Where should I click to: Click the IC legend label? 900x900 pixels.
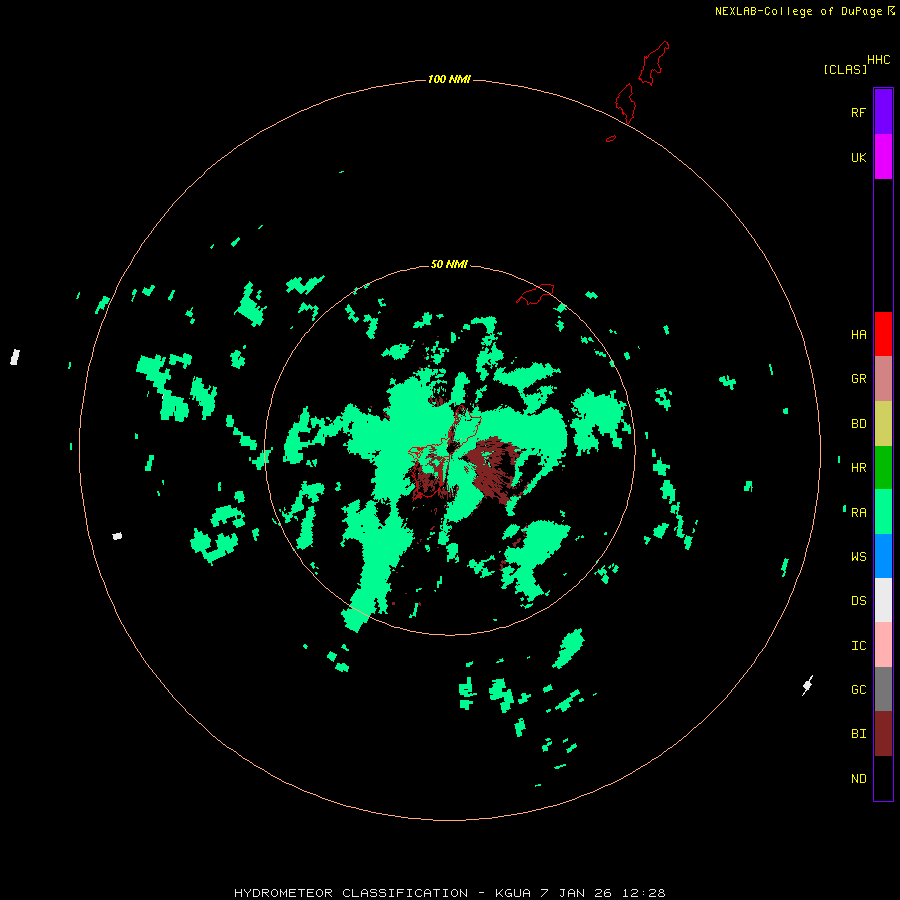click(x=858, y=646)
